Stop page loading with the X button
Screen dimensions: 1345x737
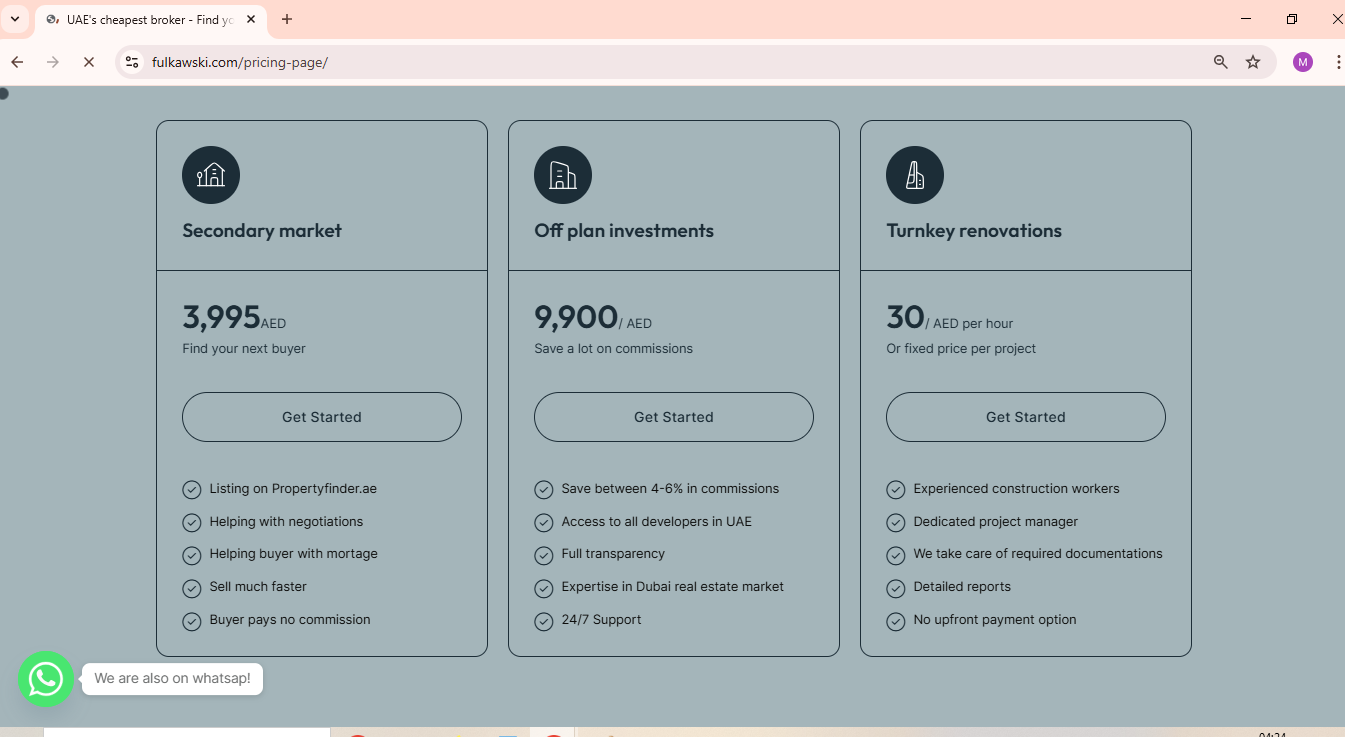(x=88, y=62)
